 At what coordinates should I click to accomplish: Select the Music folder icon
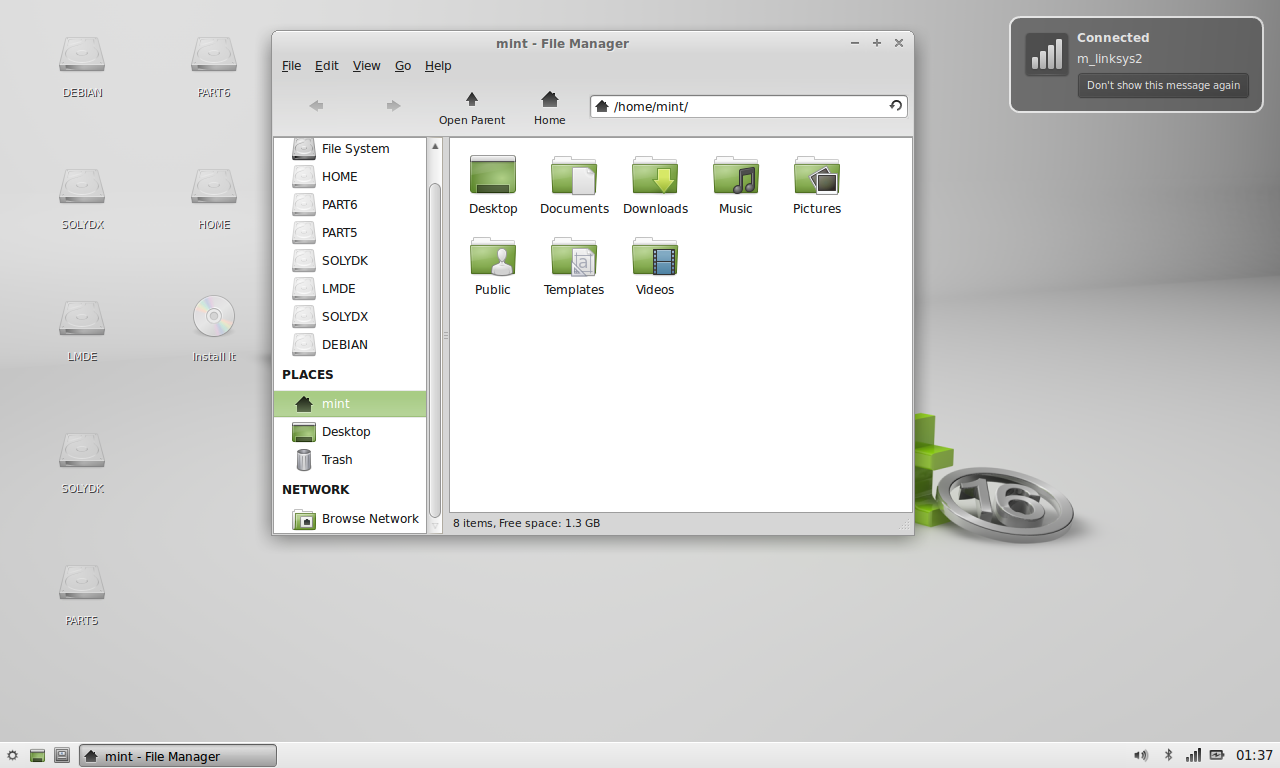pos(735,177)
